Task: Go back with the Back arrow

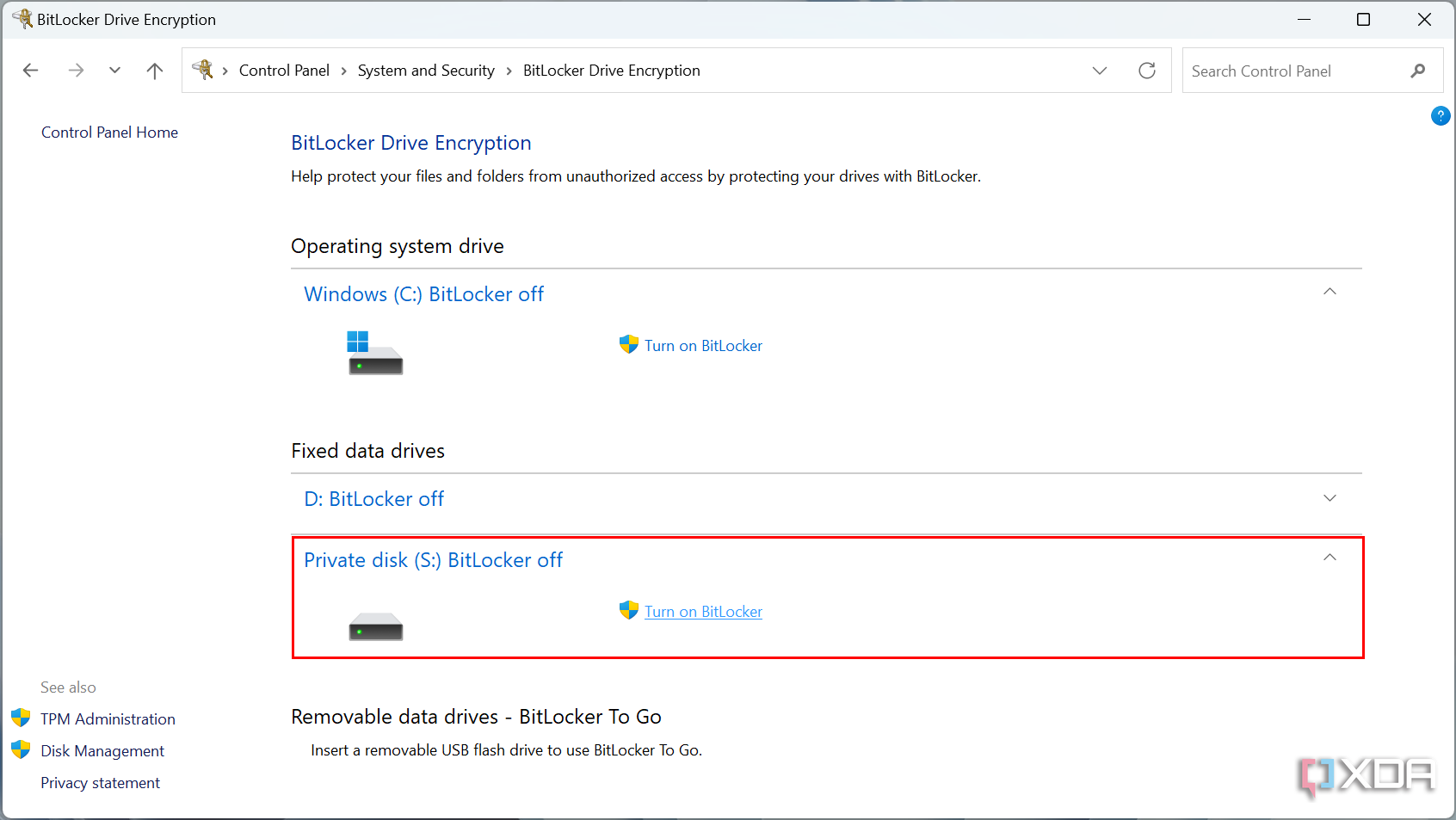Action: point(31,71)
